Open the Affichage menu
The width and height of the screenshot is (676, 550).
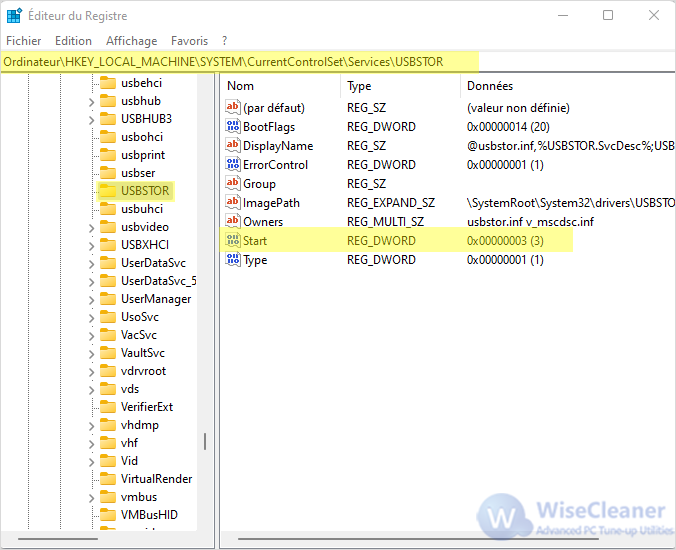pyautogui.click(x=131, y=41)
